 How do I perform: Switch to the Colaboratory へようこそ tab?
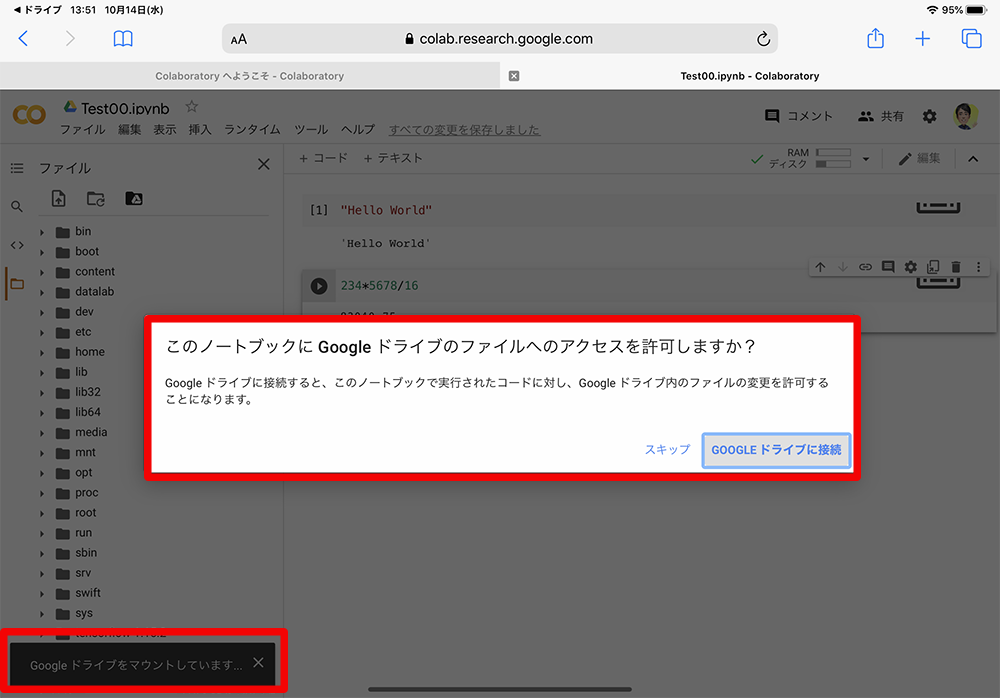point(250,75)
